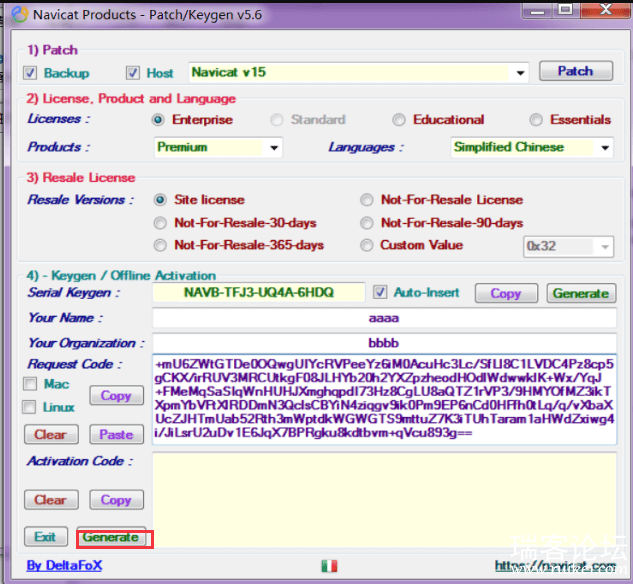Clear the Request Code
Screen dimensions: 633x584
(x=51, y=434)
